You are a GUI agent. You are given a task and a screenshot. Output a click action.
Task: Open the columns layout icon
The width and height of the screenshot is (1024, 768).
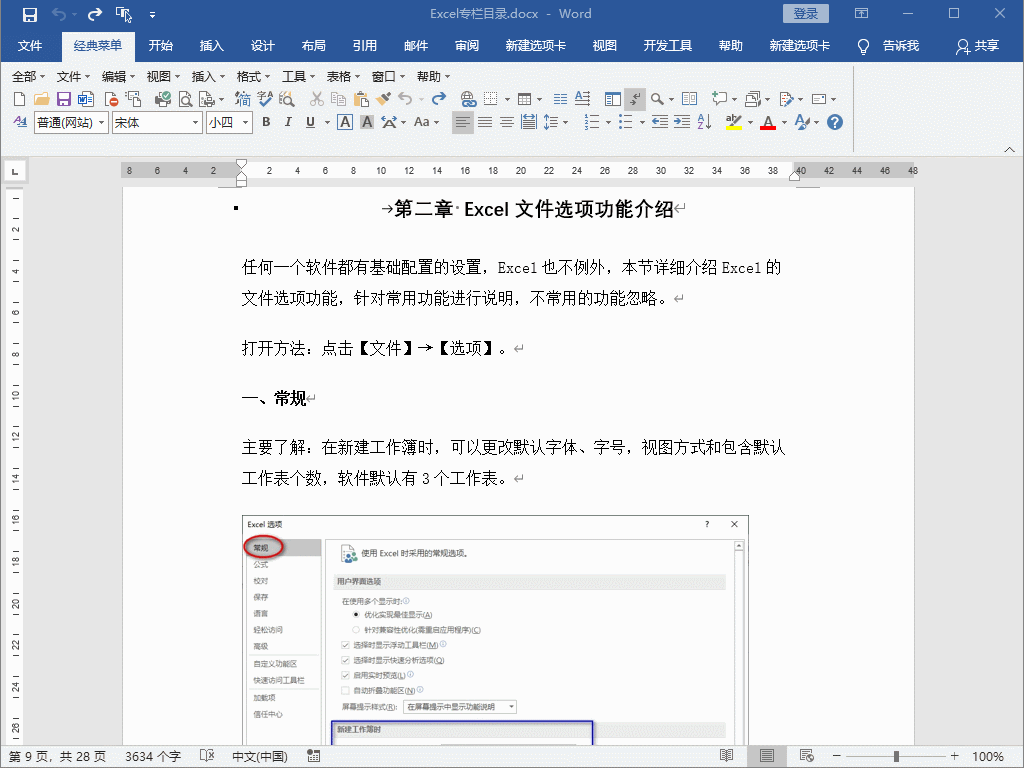tap(560, 99)
